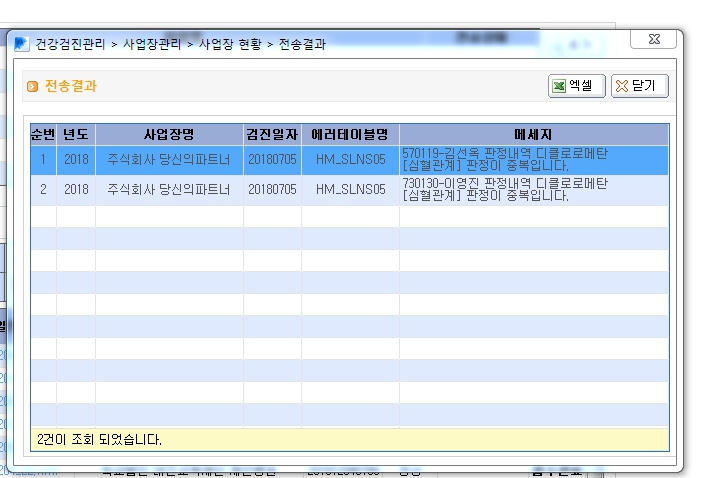704x478 pixels.
Task: Select row 2 with 730130-이영진 message
Action: point(350,190)
